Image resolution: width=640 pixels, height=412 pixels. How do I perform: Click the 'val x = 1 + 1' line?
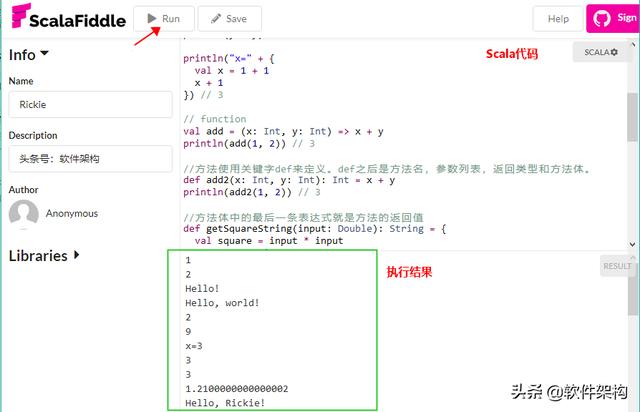[232, 71]
